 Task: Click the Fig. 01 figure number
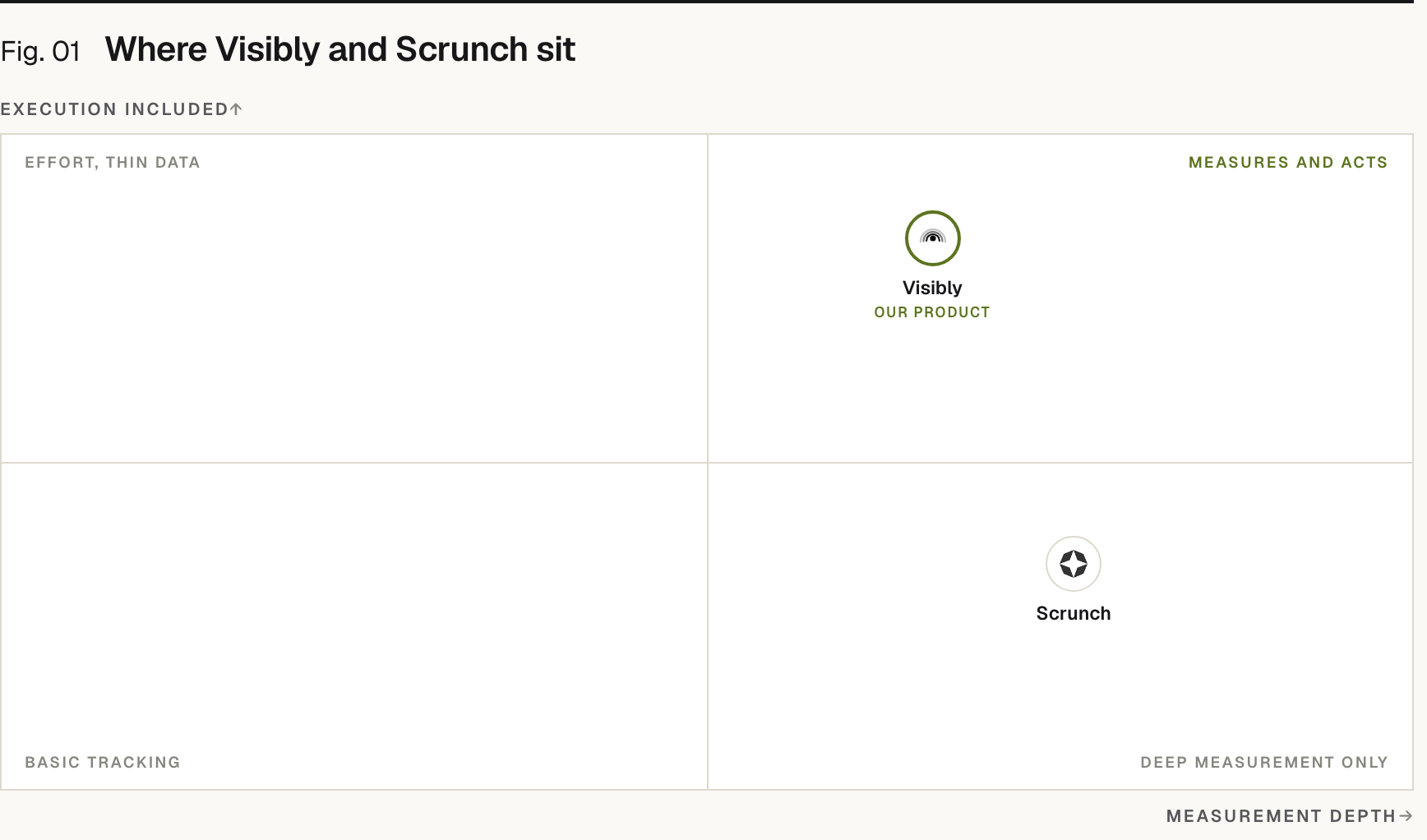click(x=40, y=52)
